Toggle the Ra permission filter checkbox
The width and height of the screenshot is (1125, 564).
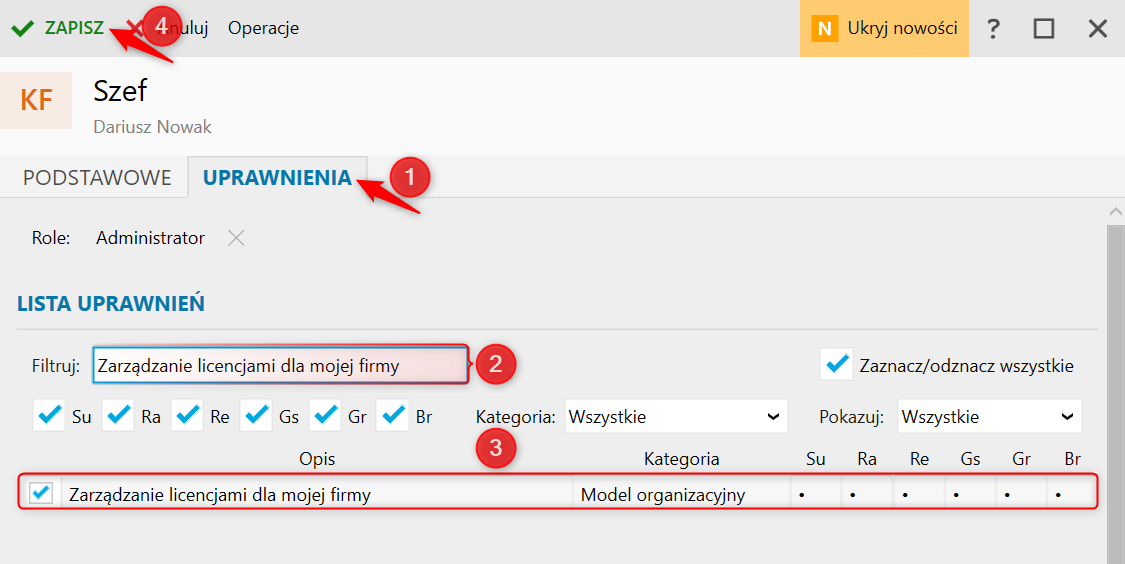(118, 415)
